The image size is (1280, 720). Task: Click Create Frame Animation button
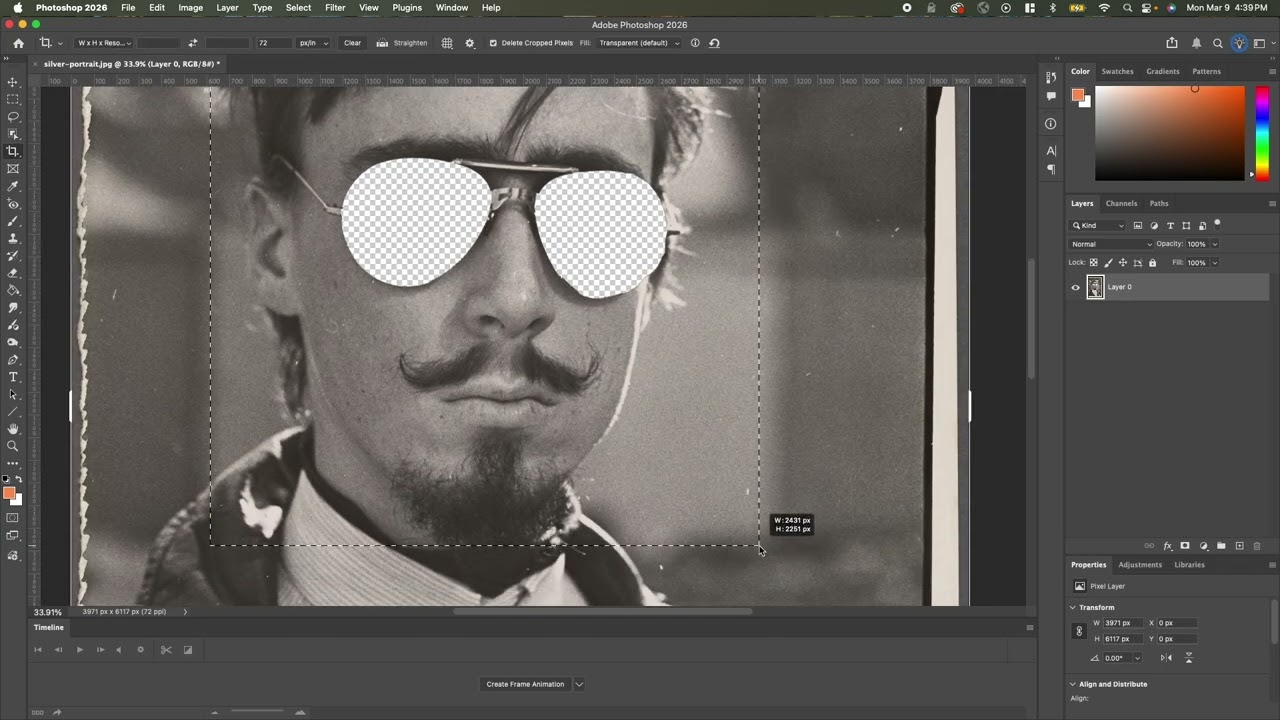tap(525, 684)
